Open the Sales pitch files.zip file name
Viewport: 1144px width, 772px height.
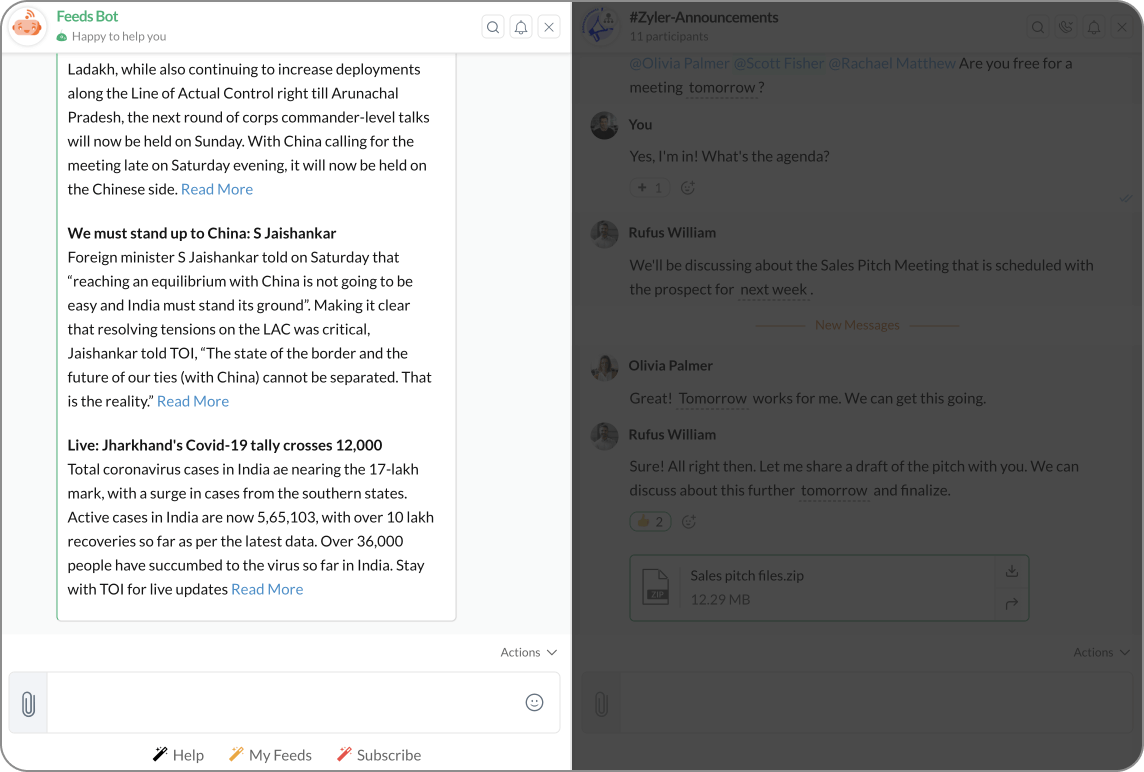(x=747, y=576)
